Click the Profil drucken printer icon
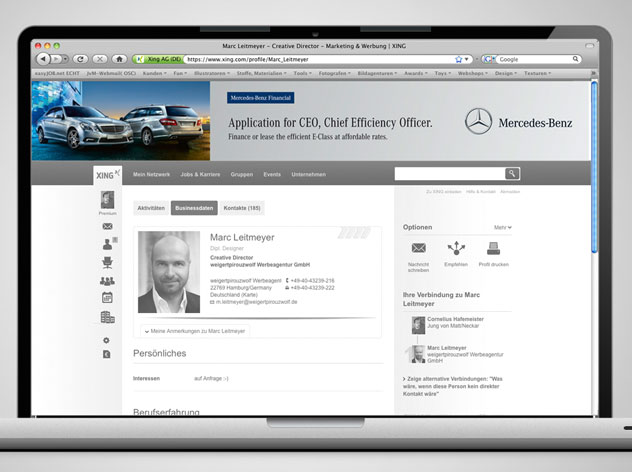632x472 pixels. tap(493, 248)
